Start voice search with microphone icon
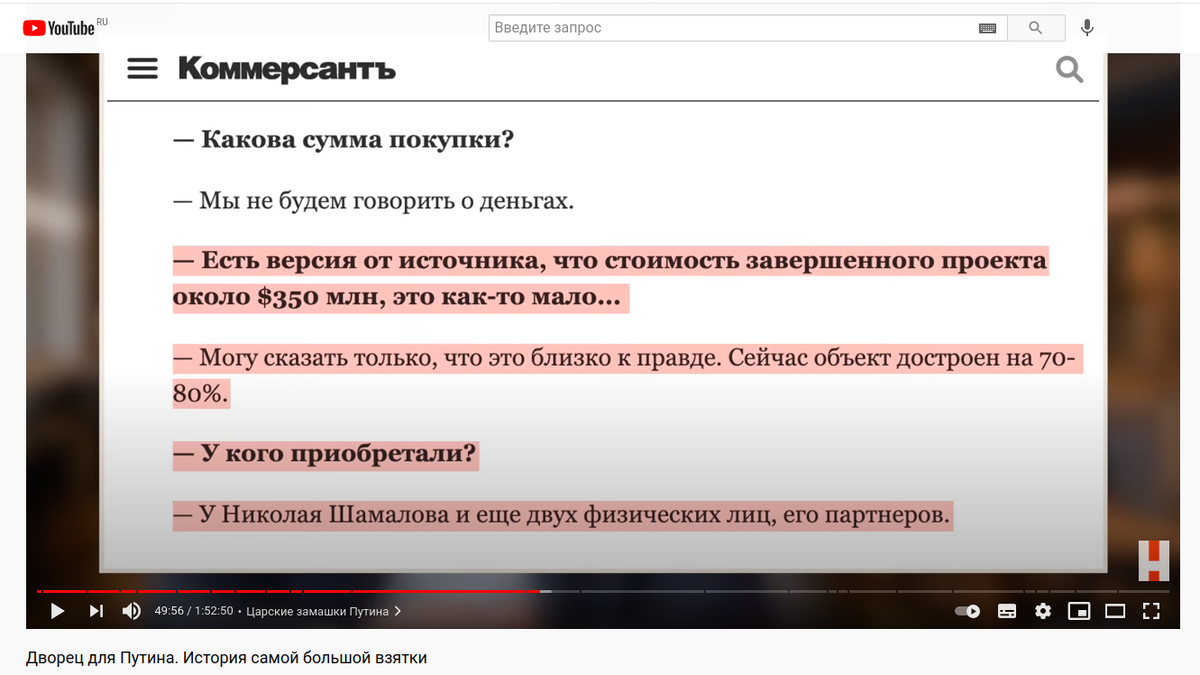 click(x=1088, y=28)
